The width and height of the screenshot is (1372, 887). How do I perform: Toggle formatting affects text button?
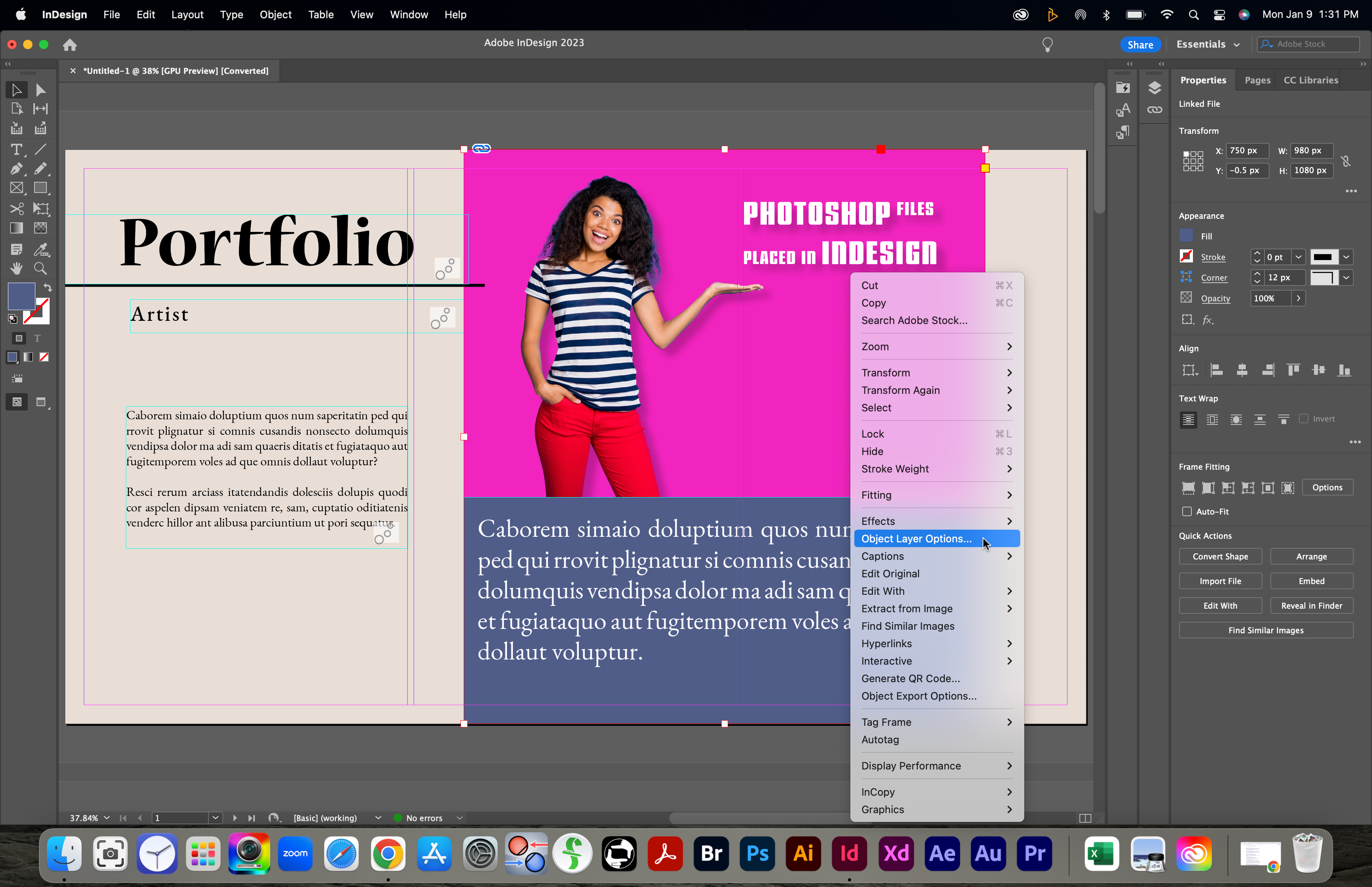click(x=37, y=339)
